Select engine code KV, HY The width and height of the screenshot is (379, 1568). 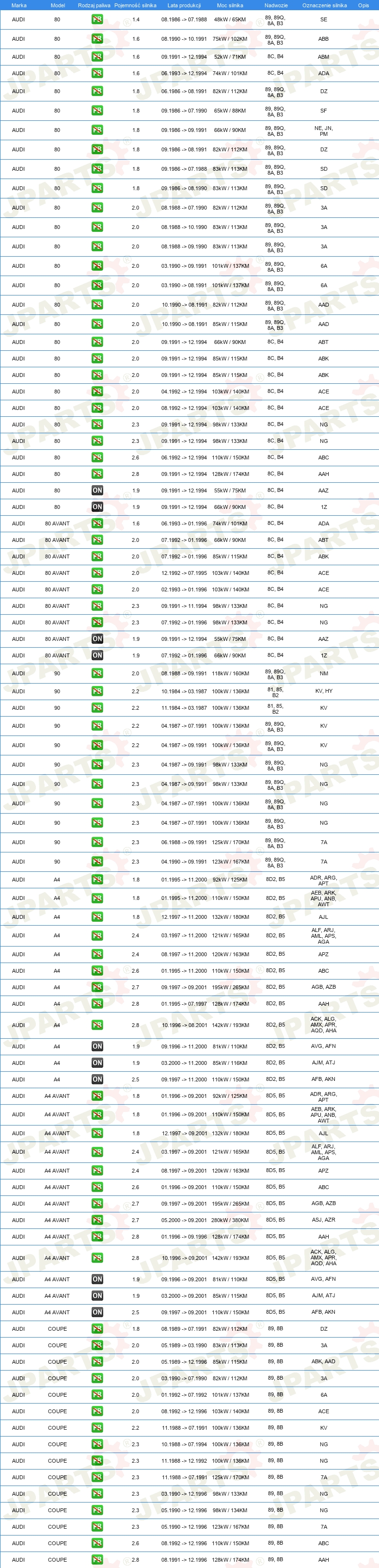(324, 691)
